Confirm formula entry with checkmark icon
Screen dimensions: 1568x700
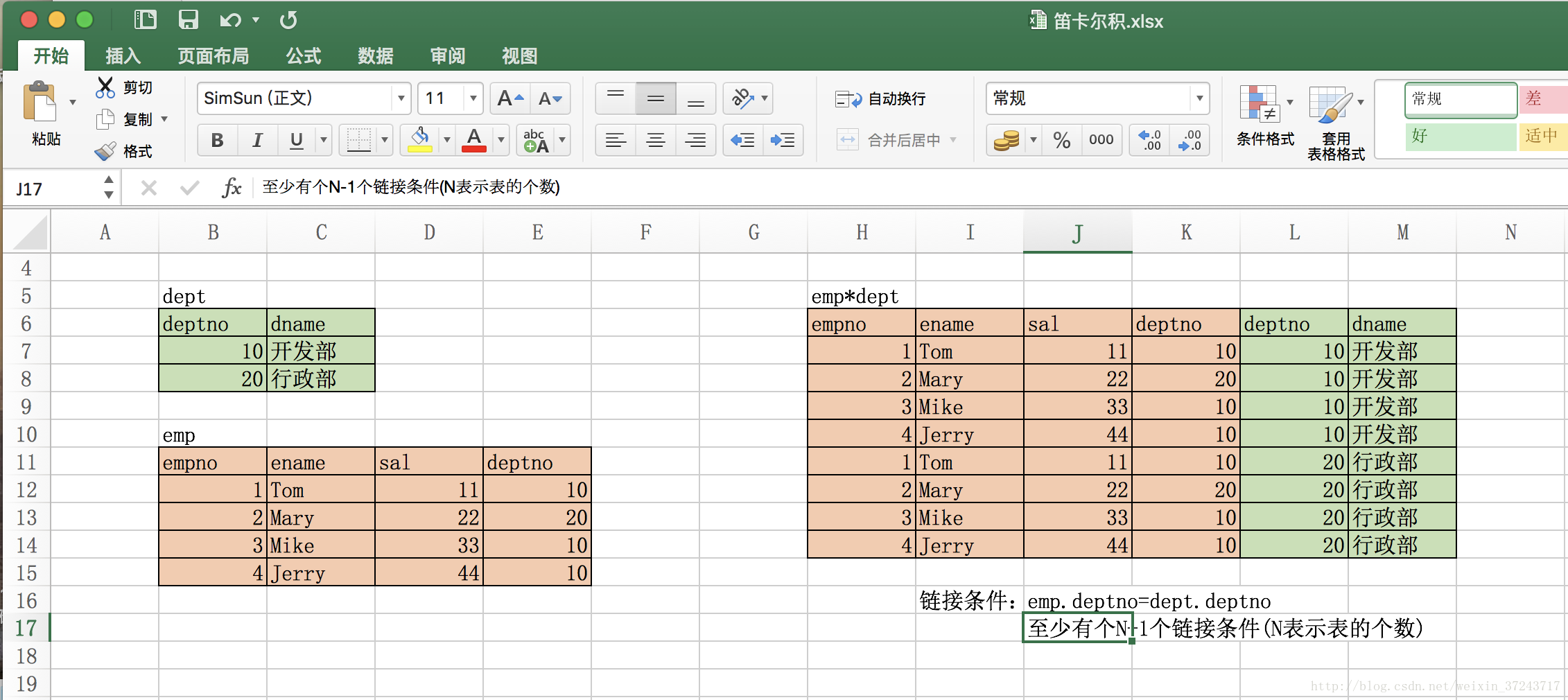[x=189, y=187]
